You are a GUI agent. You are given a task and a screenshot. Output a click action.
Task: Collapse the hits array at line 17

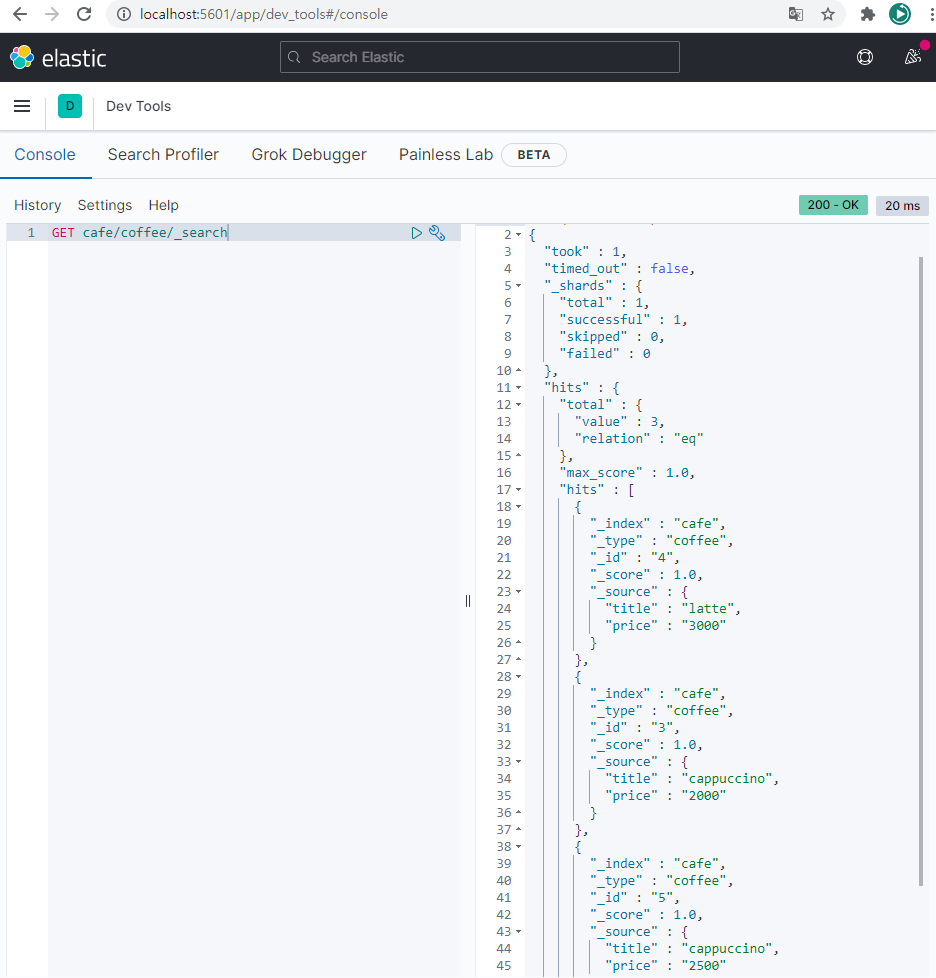tap(518, 490)
